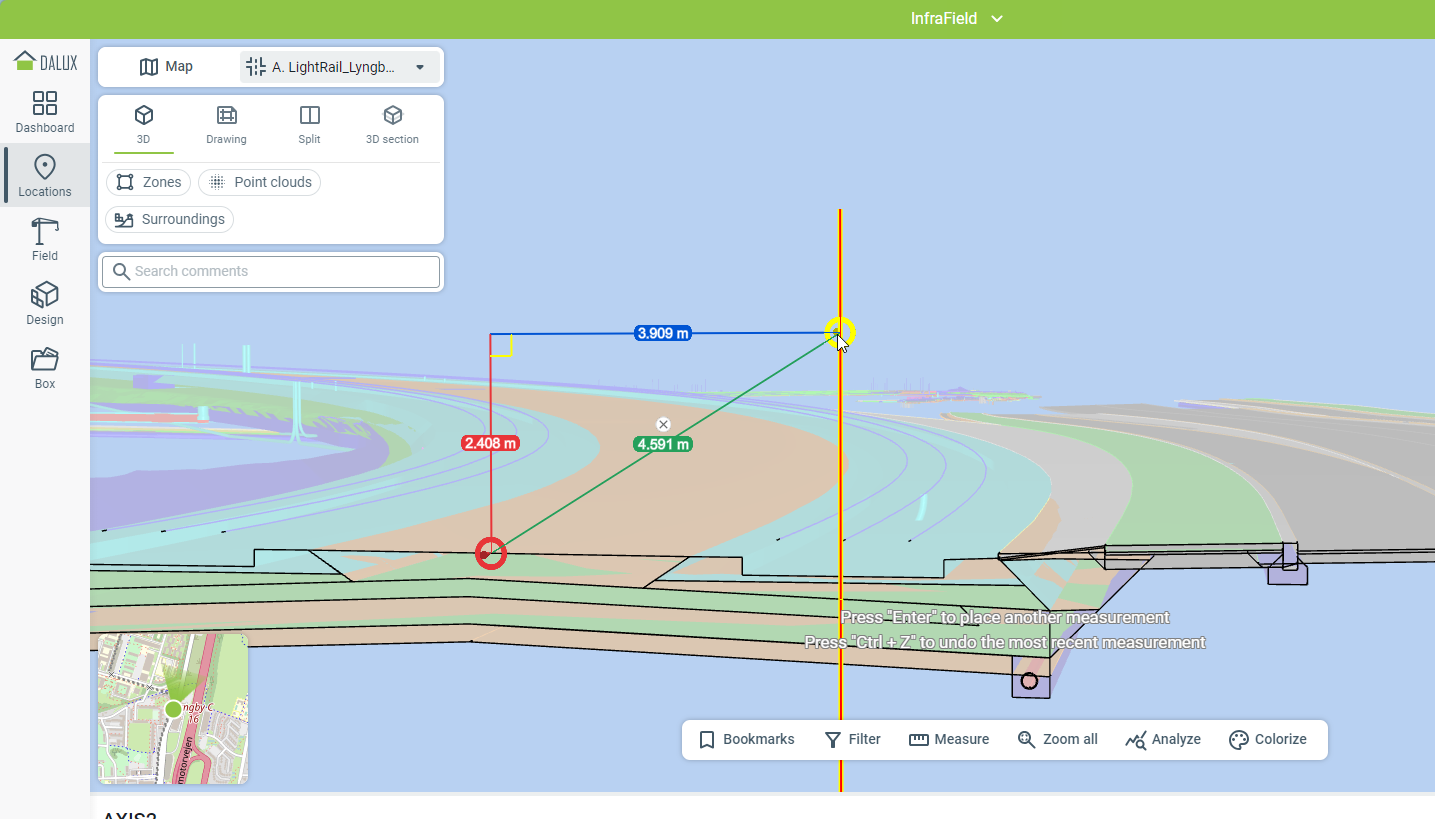Open the Analyze tool

(x=1162, y=740)
